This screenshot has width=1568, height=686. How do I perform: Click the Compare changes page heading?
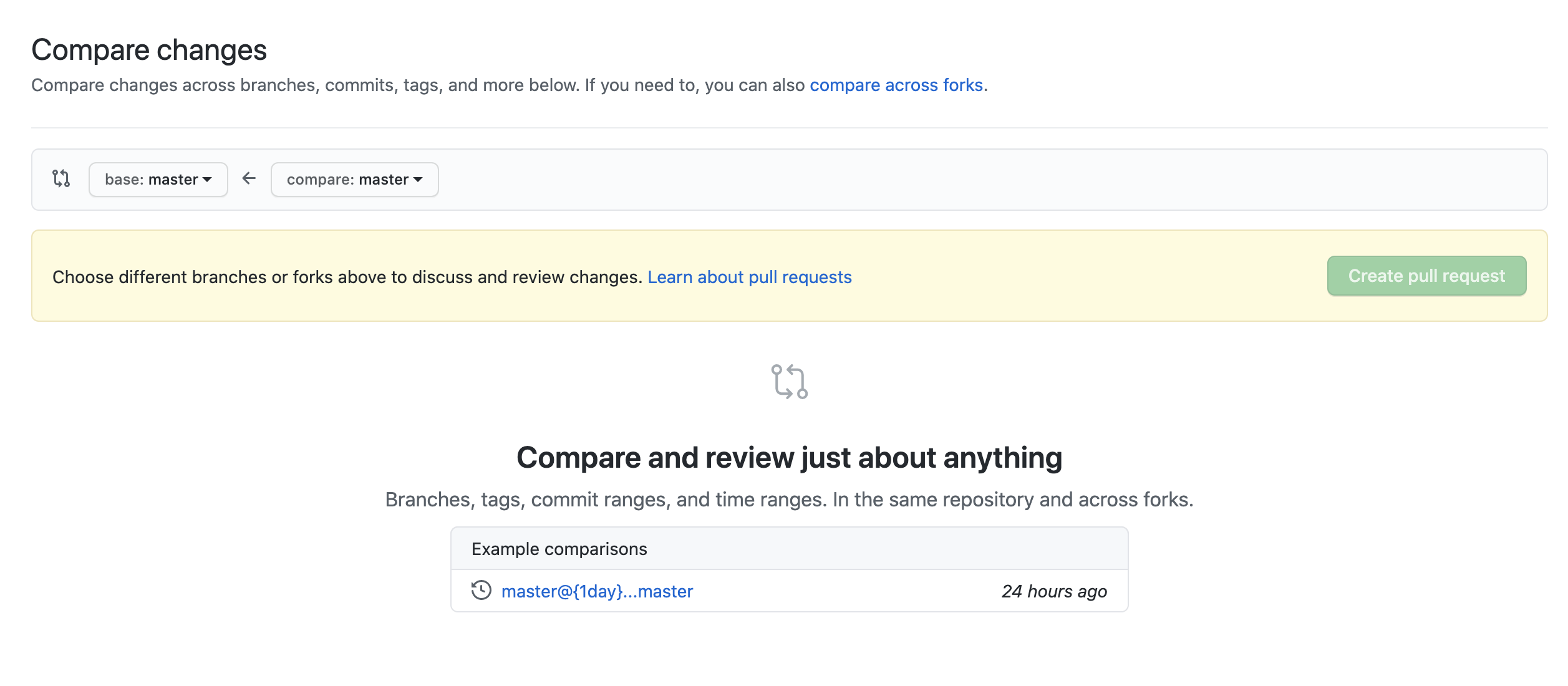pyautogui.click(x=149, y=50)
